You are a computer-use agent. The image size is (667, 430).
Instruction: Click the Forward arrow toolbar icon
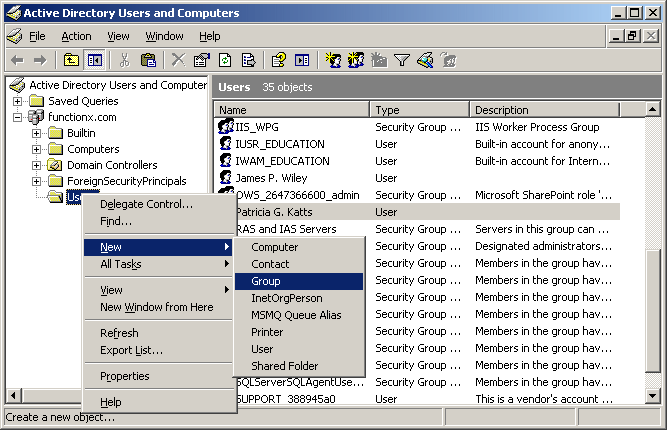pos(40,60)
